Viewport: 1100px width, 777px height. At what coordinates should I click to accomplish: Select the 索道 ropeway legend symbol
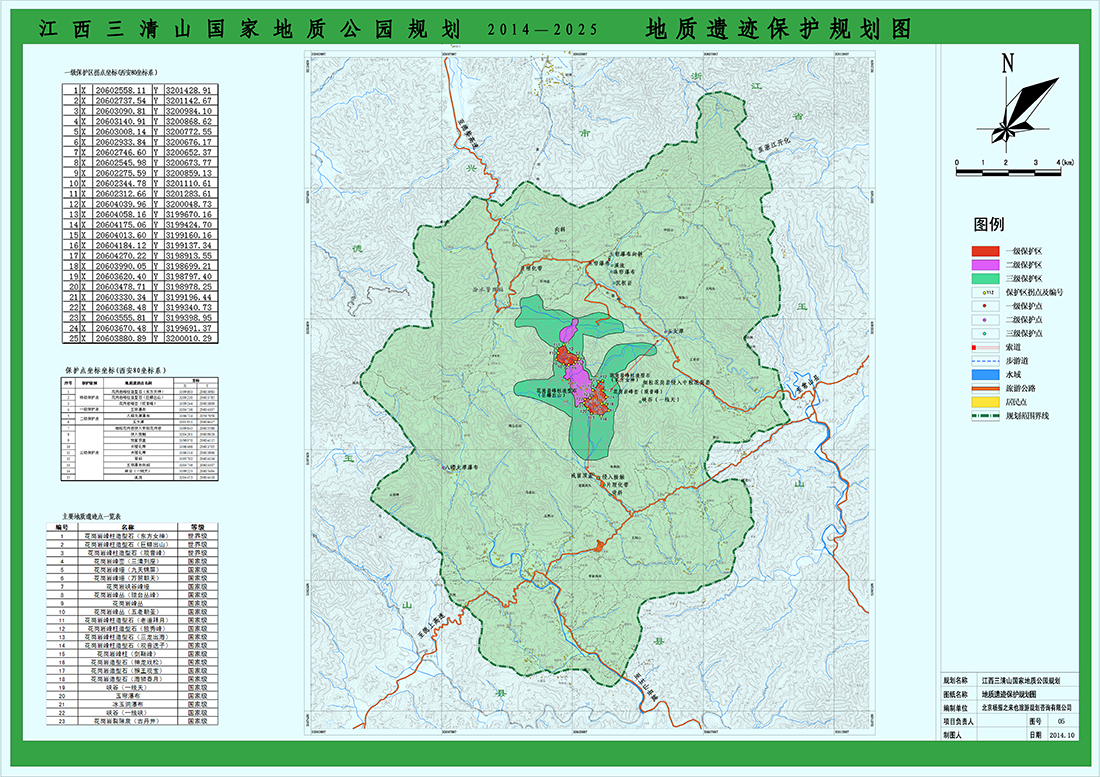click(984, 346)
